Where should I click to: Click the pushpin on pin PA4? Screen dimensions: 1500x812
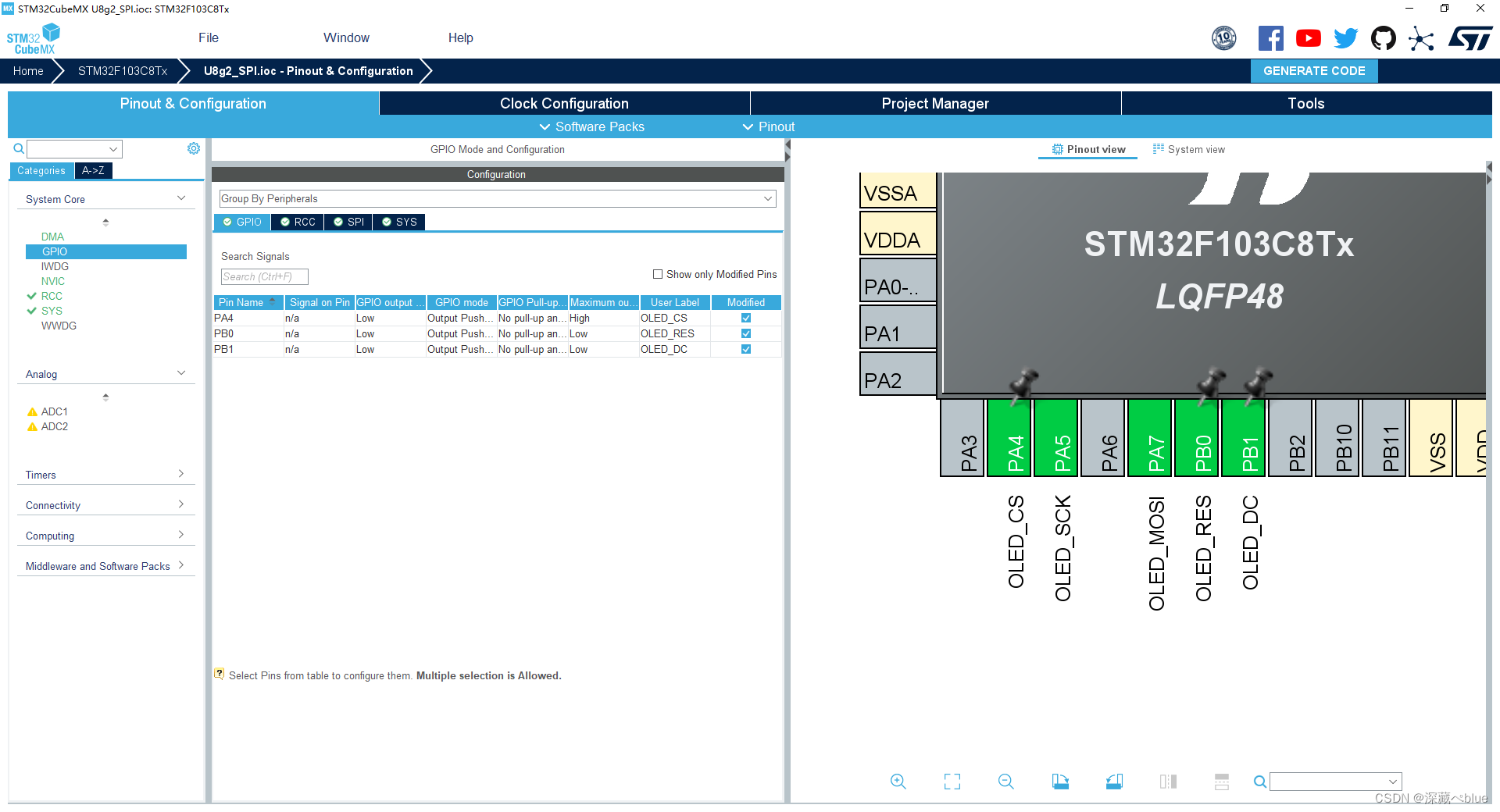[1023, 385]
